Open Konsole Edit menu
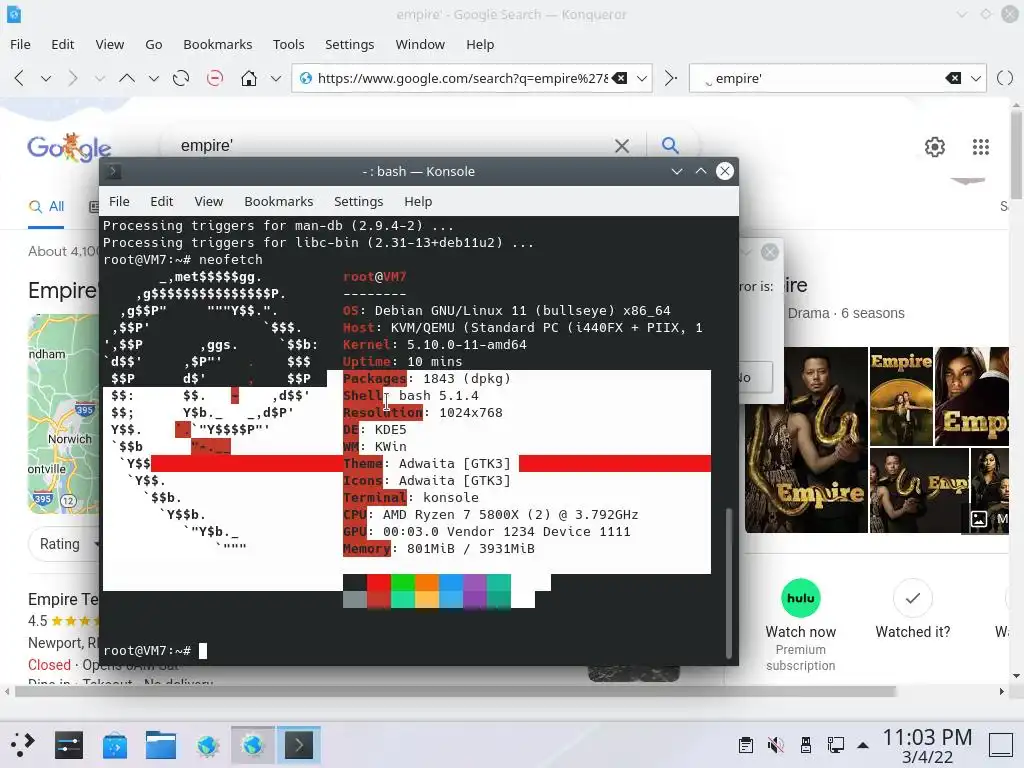 pos(161,202)
